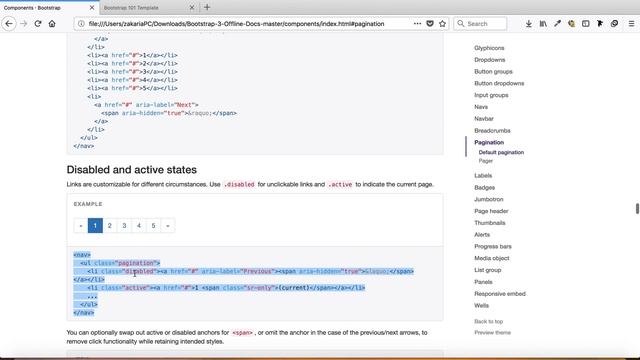
Task: Open Default pagination sub-link
Action: coord(501,152)
